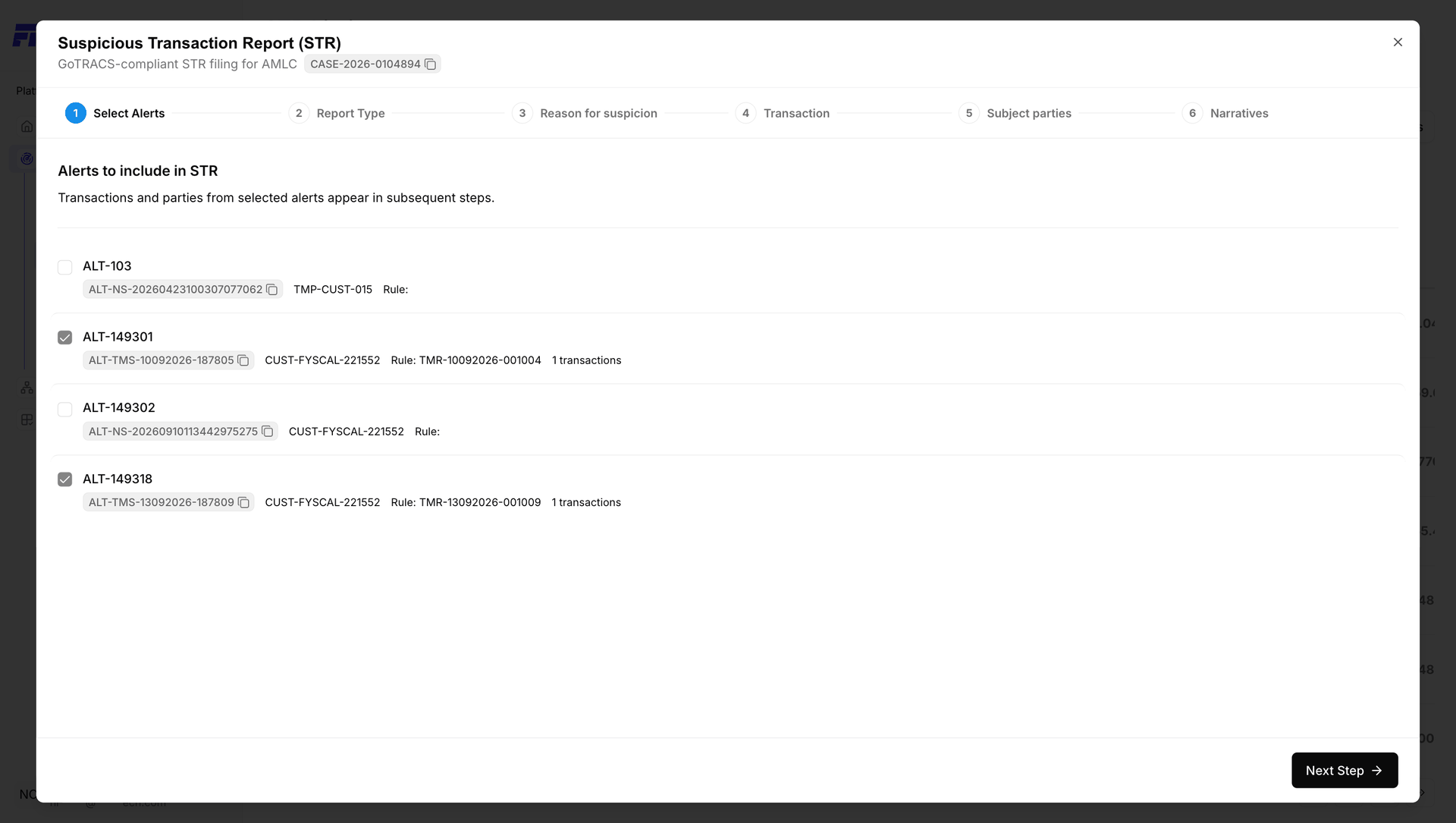The height and width of the screenshot is (823, 1456).
Task: Copy the CASE-2026-0104894 case ID
Action: 430,64
